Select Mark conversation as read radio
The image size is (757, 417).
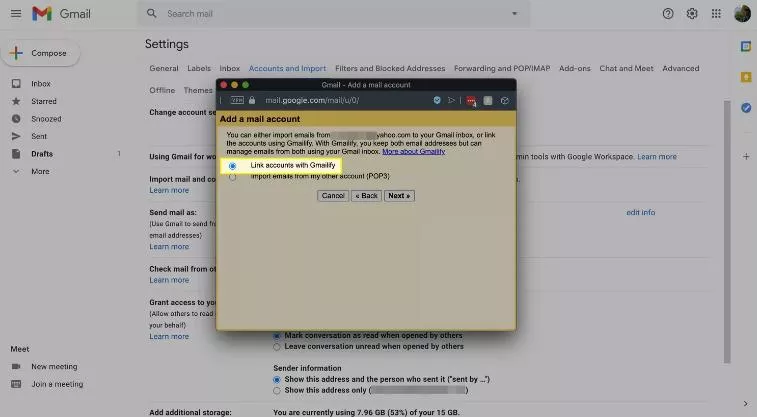point(277,335)
